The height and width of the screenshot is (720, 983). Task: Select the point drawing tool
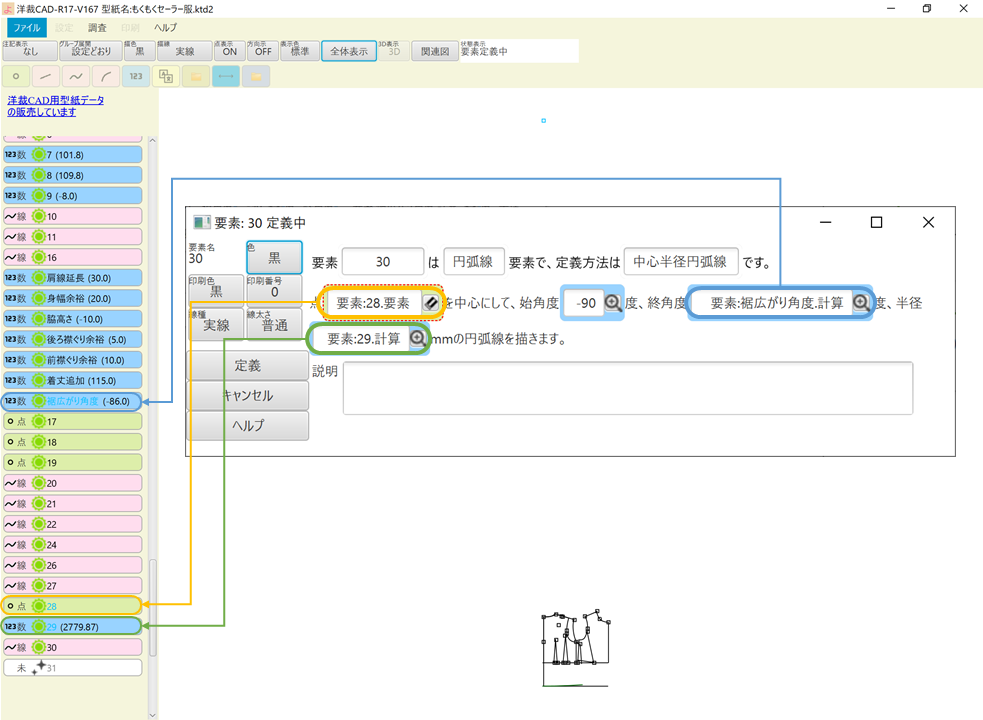point(16,75)
